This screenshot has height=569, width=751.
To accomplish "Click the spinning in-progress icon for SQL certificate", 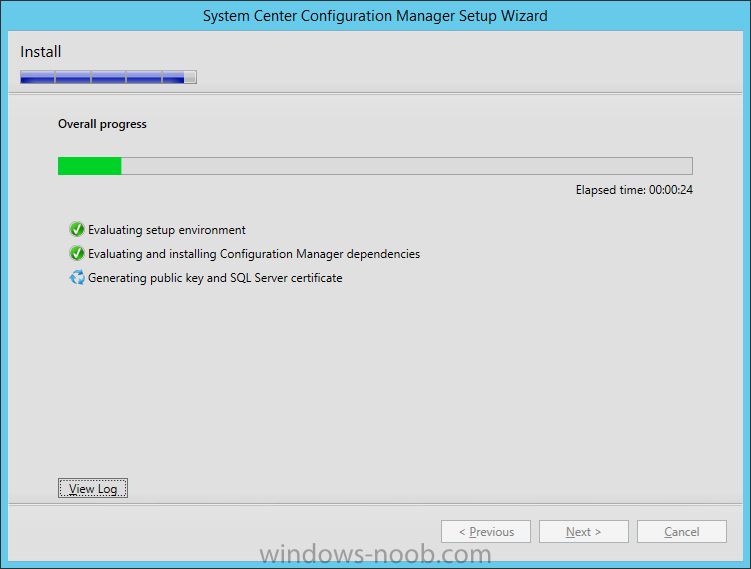I will click(x=77, y=277).
